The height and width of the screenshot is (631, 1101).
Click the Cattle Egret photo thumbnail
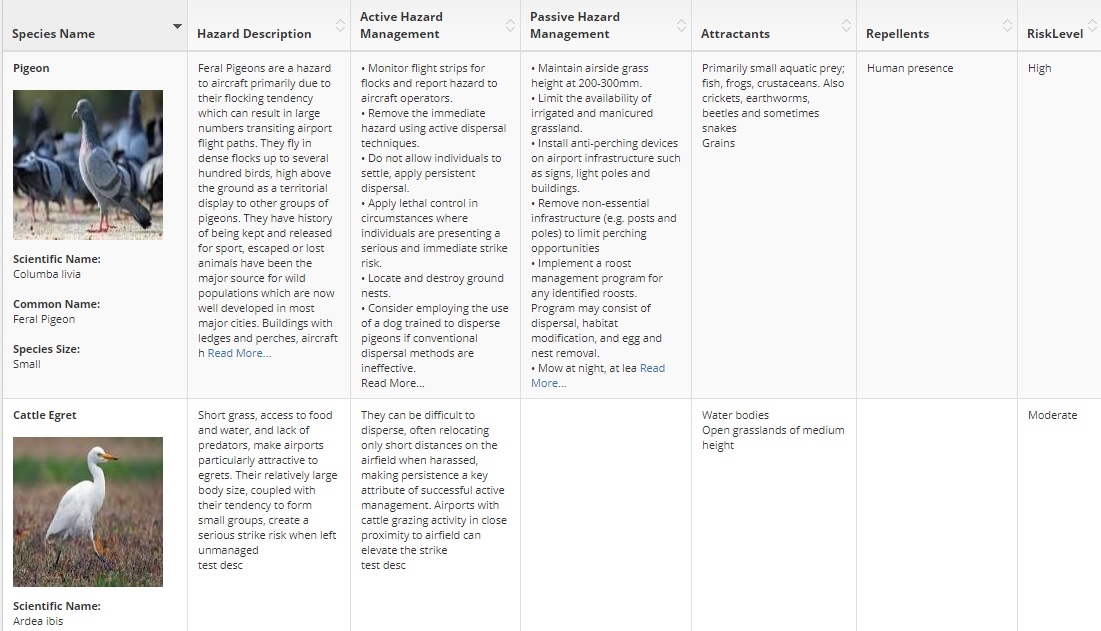click(88, 511)
